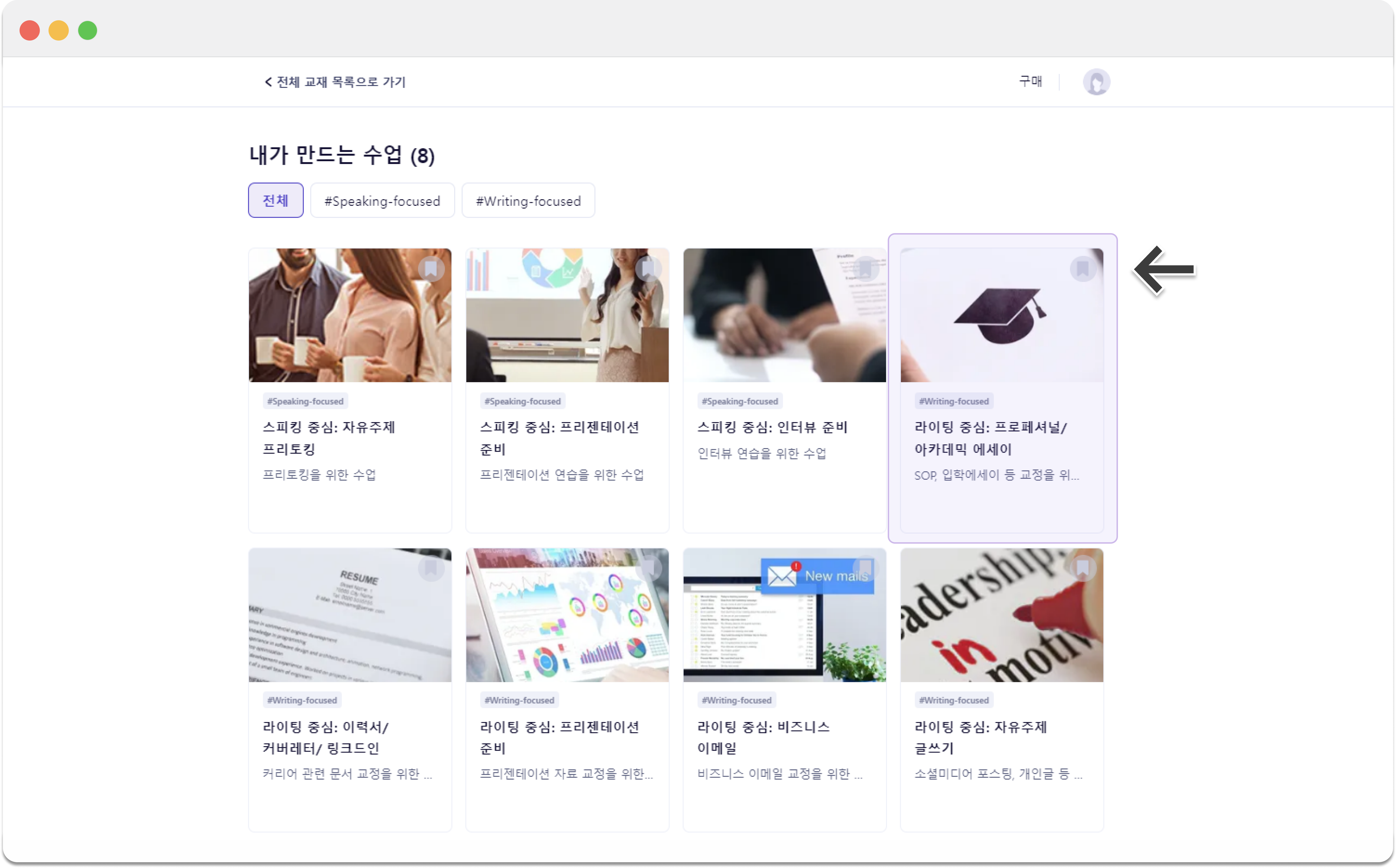Viewport: 1396px width, 868px height.
Task: Open the New mails inbox thumbnail
Action: (785, 615)
